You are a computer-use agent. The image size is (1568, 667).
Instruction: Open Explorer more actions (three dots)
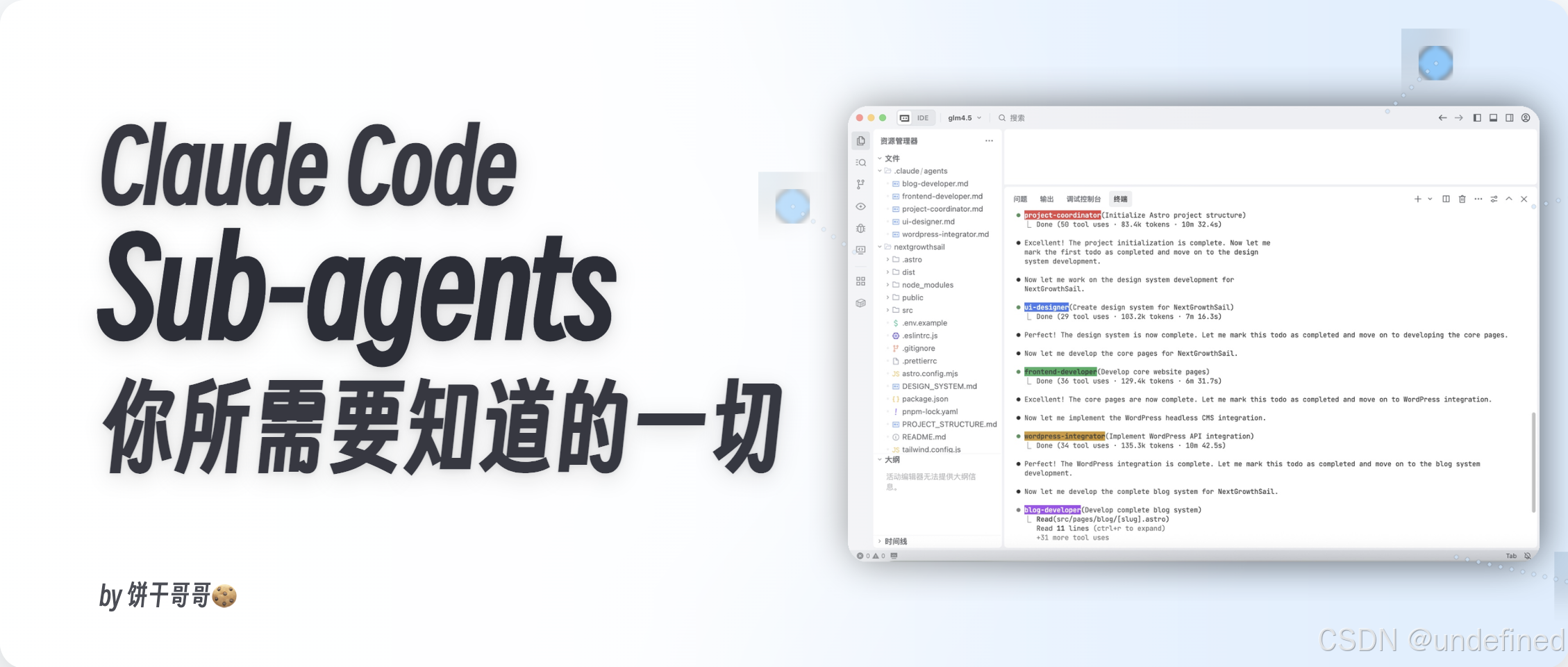[x=989, y=141]
